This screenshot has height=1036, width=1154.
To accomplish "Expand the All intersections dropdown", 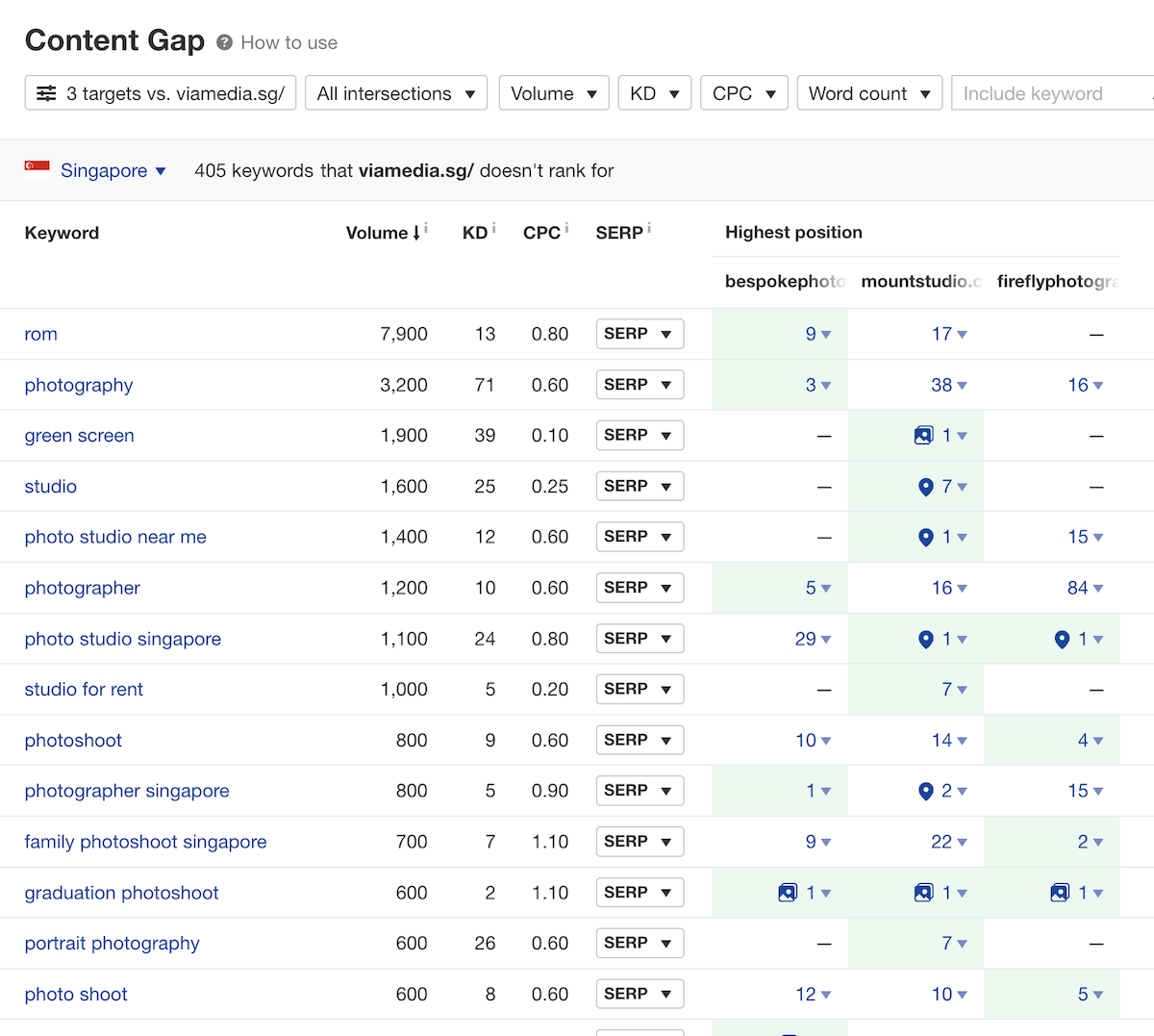I will (x=395, y=93).
